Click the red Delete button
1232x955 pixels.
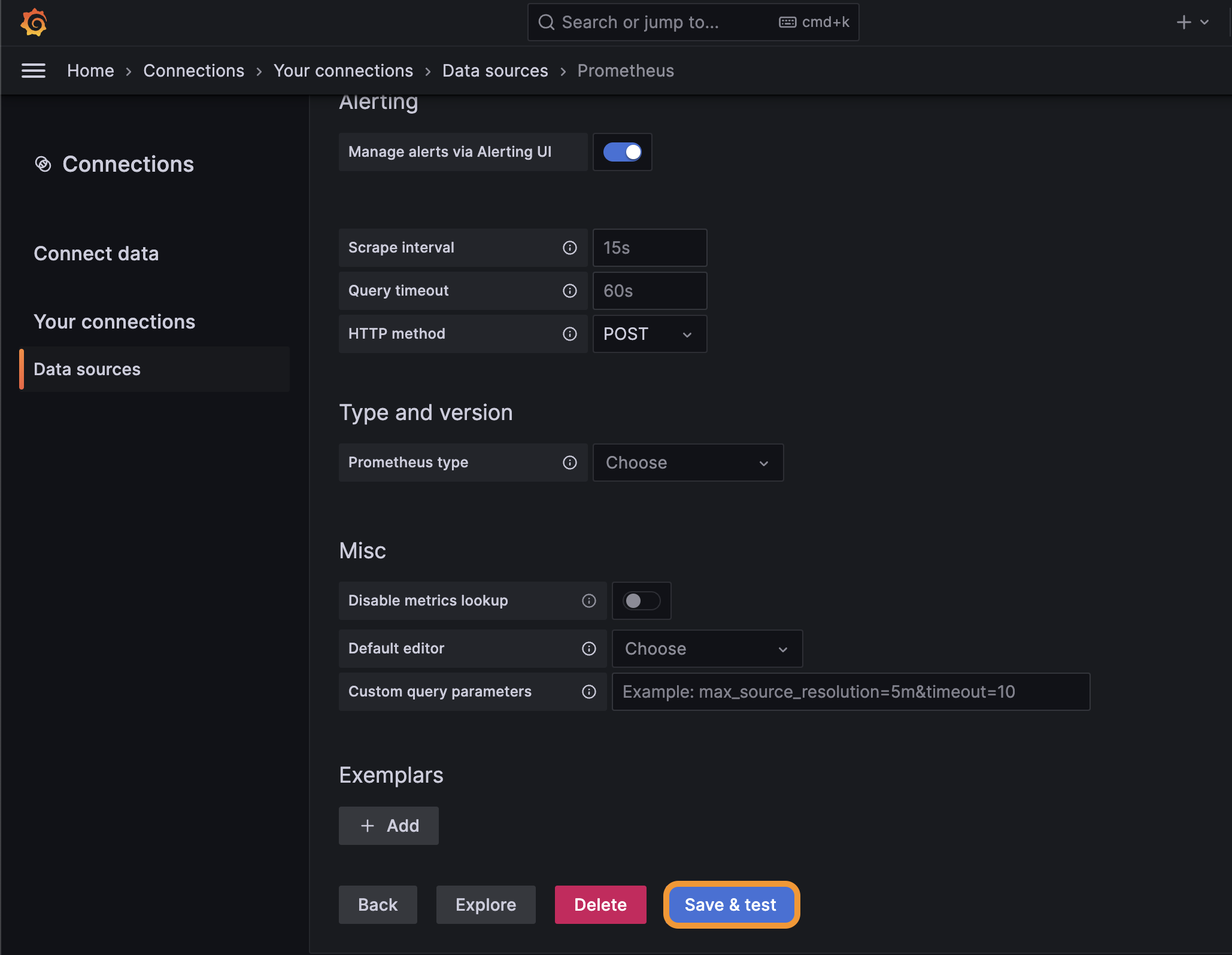coord(600,905)
